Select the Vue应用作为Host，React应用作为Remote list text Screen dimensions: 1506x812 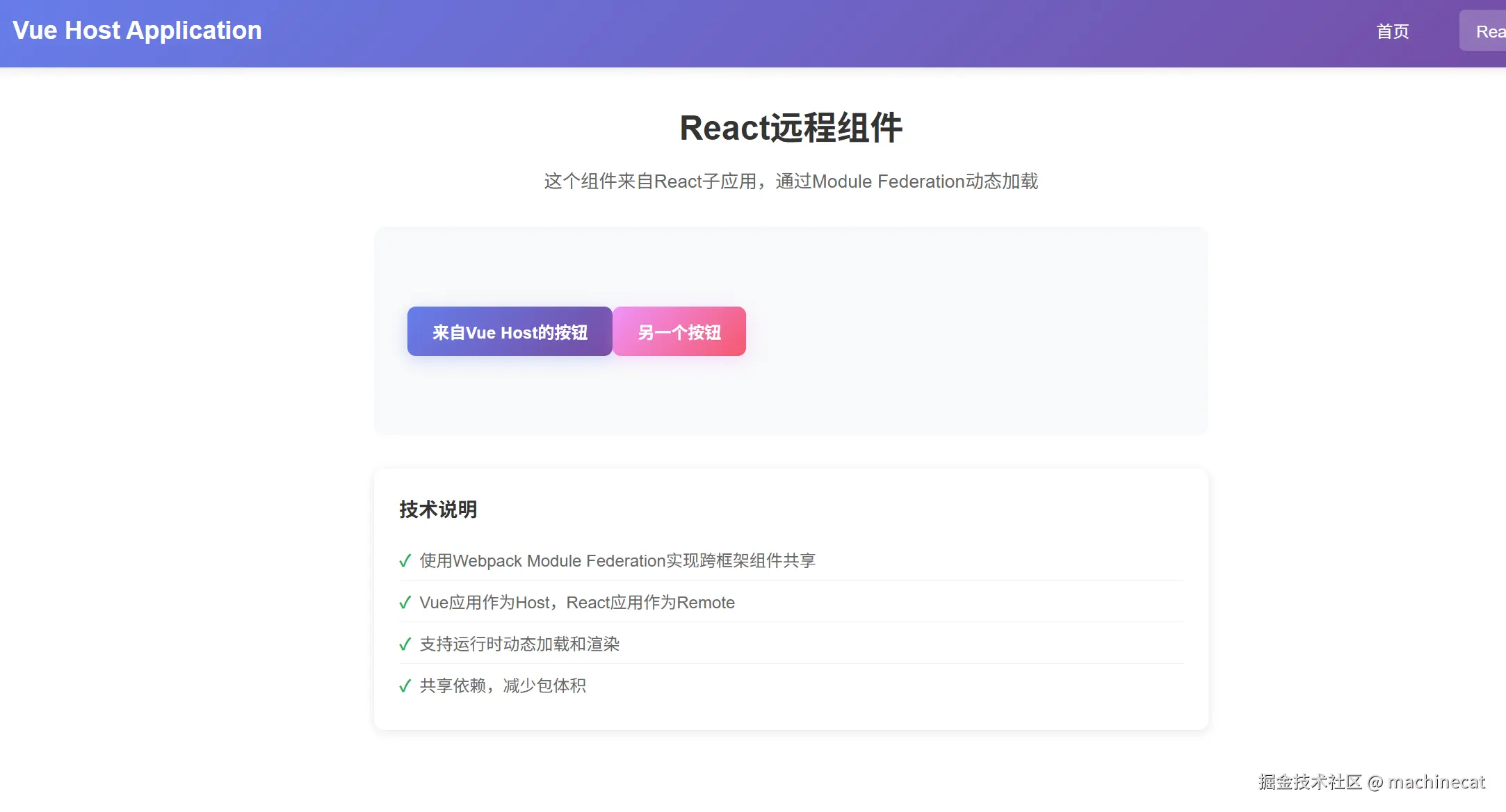(x=576, y=603)
